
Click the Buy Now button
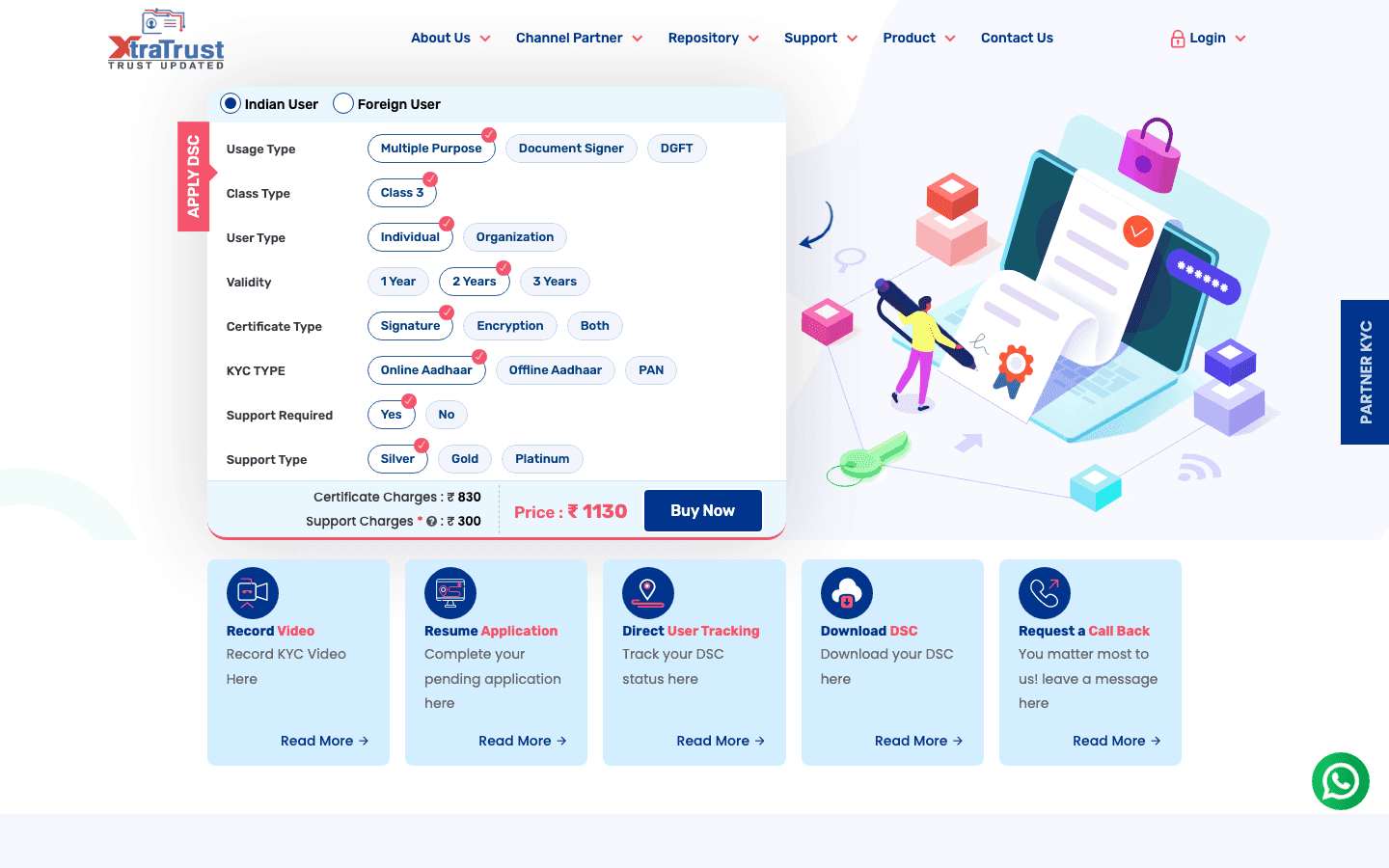pyautogui.click(x=703, y=510)
